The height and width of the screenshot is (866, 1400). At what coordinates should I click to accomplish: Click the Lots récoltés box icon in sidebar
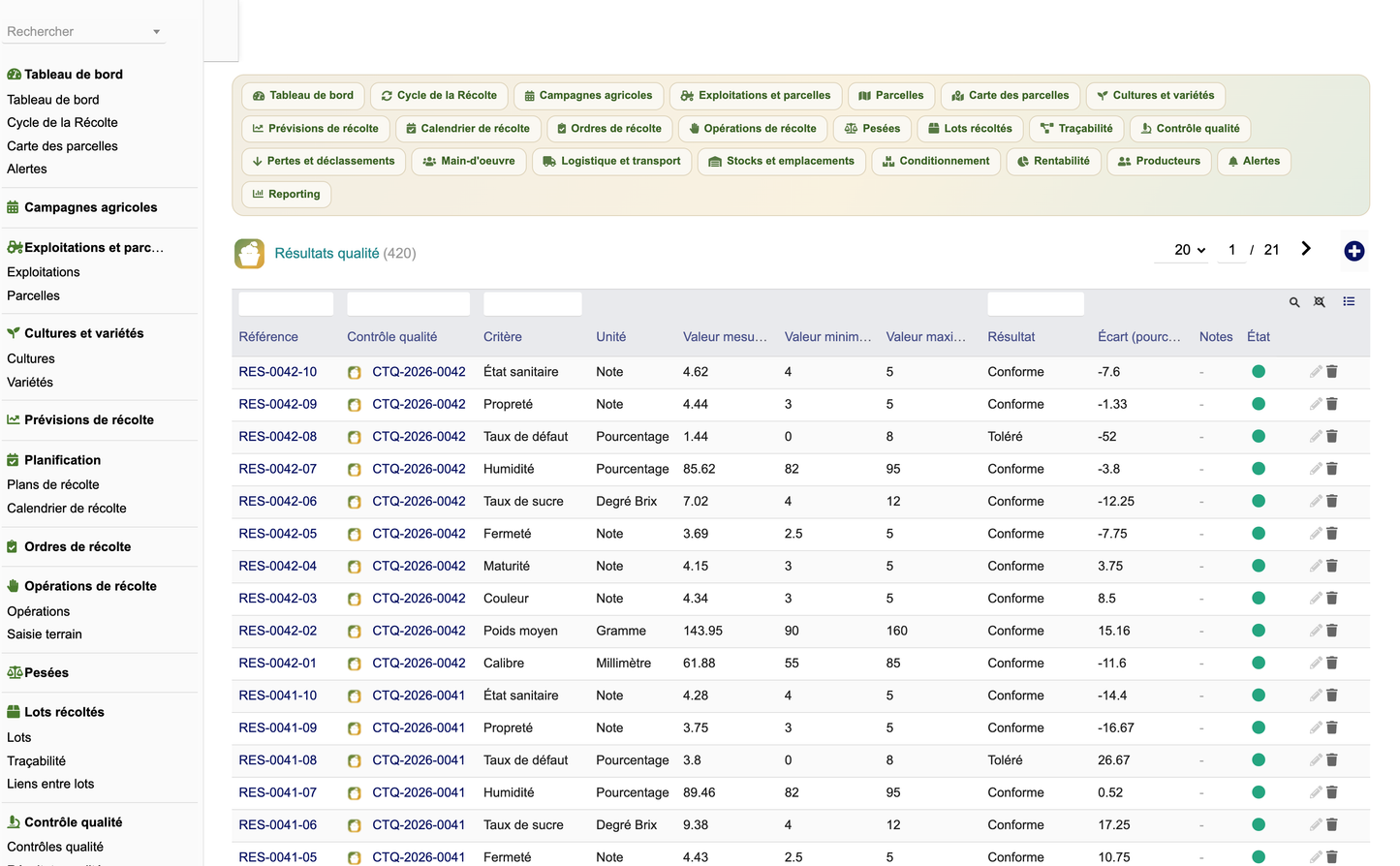[14, 712]
